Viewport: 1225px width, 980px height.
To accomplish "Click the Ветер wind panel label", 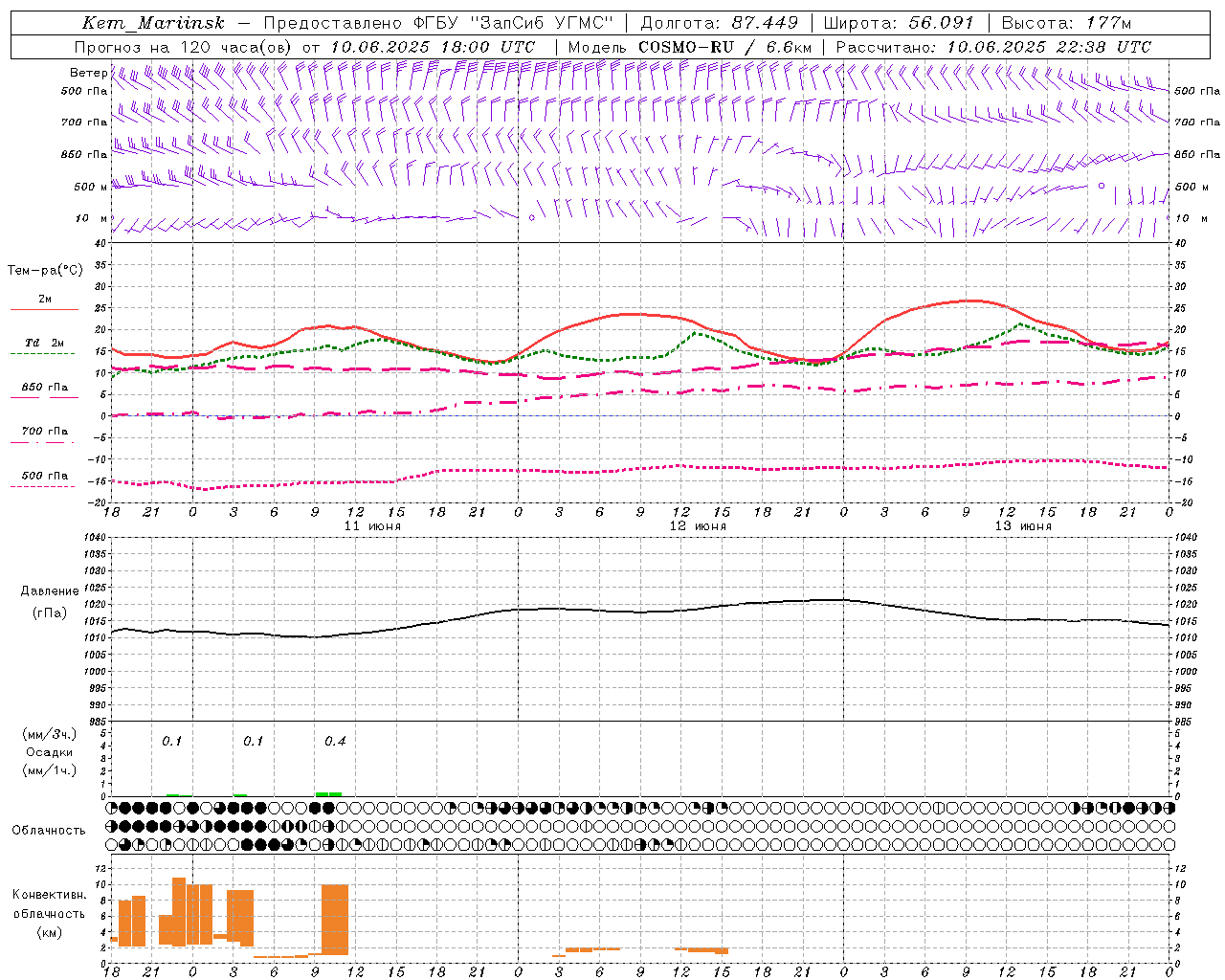I will (x=88, y=73).
